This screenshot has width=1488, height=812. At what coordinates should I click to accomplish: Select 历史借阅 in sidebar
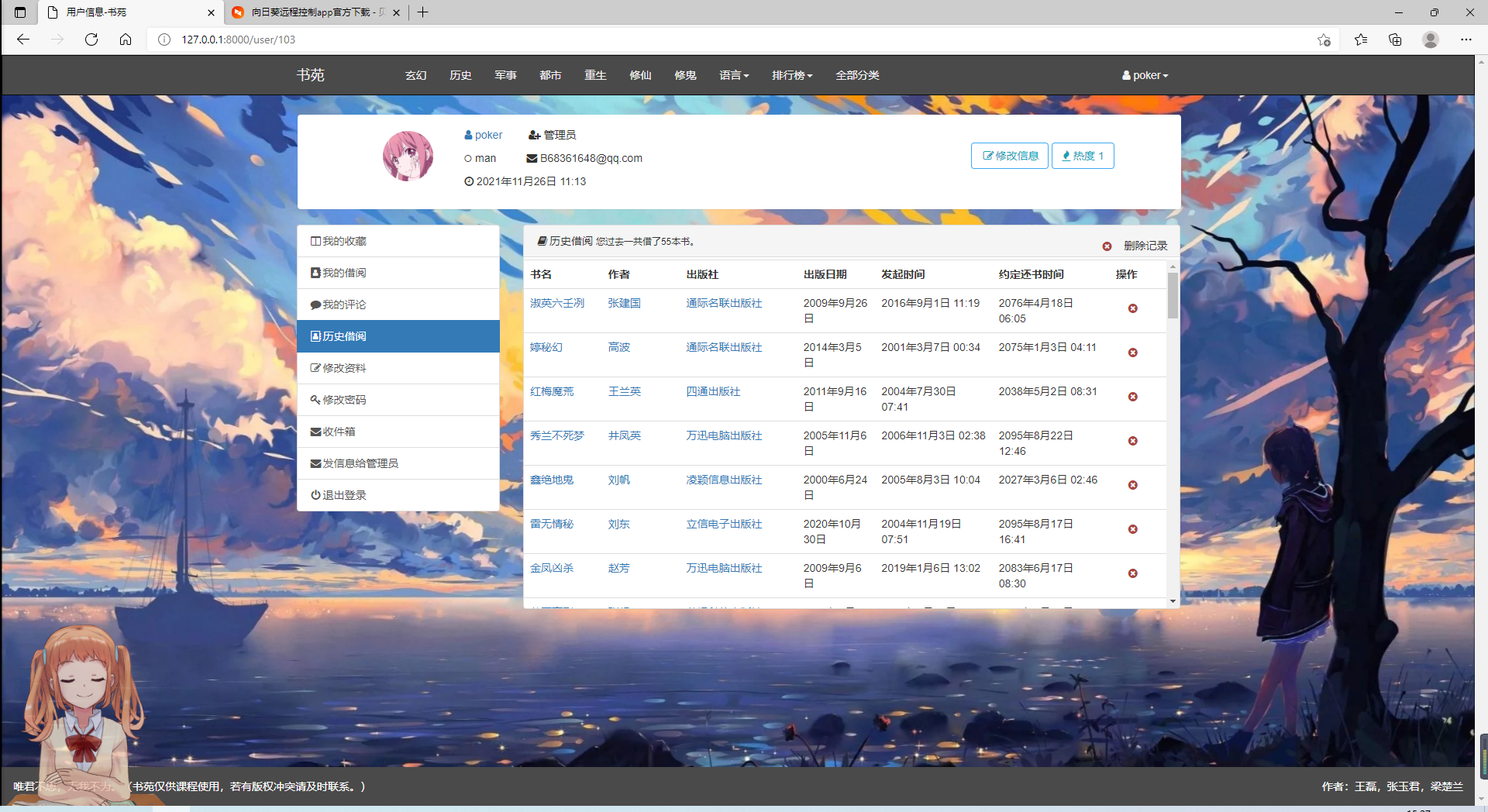398,336
